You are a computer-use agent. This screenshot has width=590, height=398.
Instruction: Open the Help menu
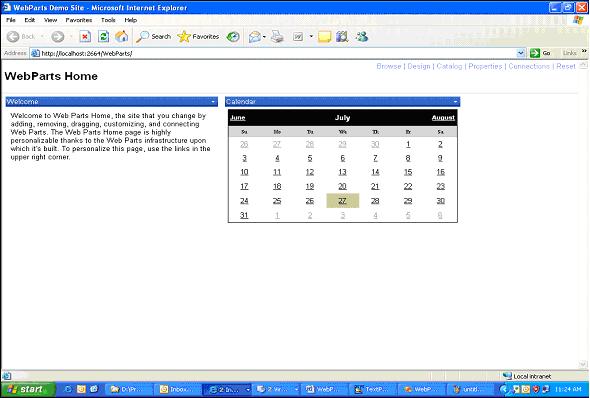click(x=131, y=20)
